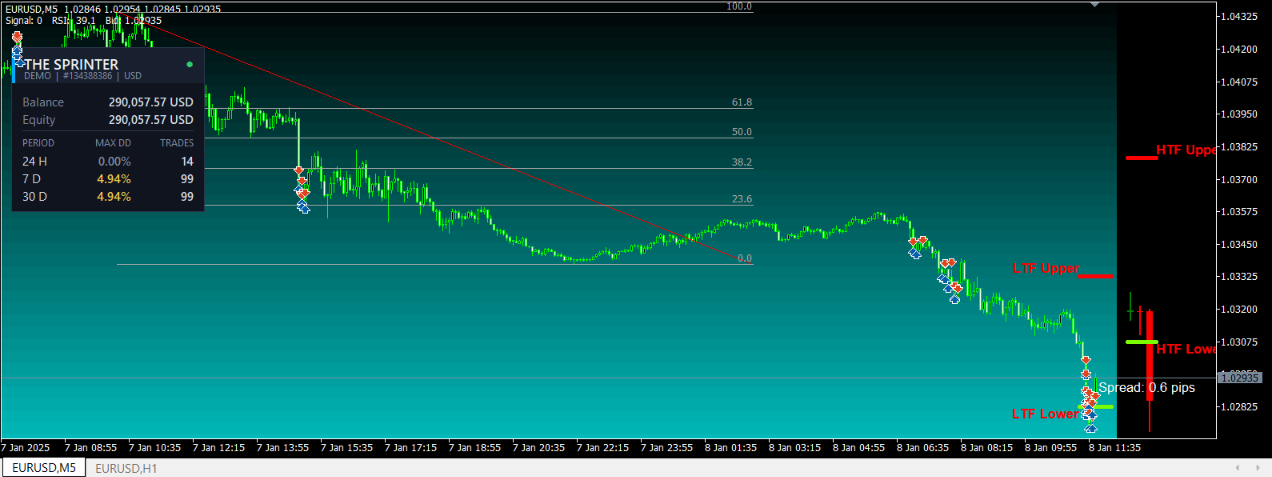Click the green status dot in Sprinter panel
Screen dimensions: 1272x477
[189, 64]
